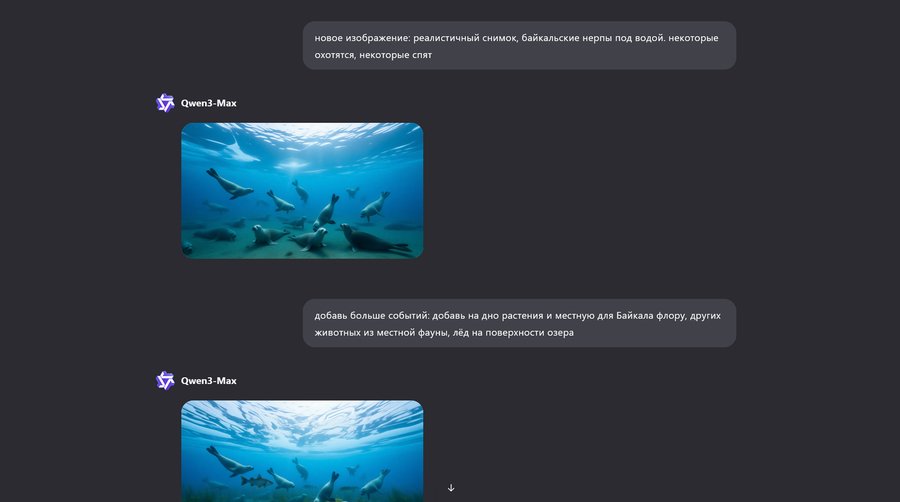Click the first Qwen3-Max avatar icon
The width and height of the screenshot is (900, 502).
coord(165,103)
